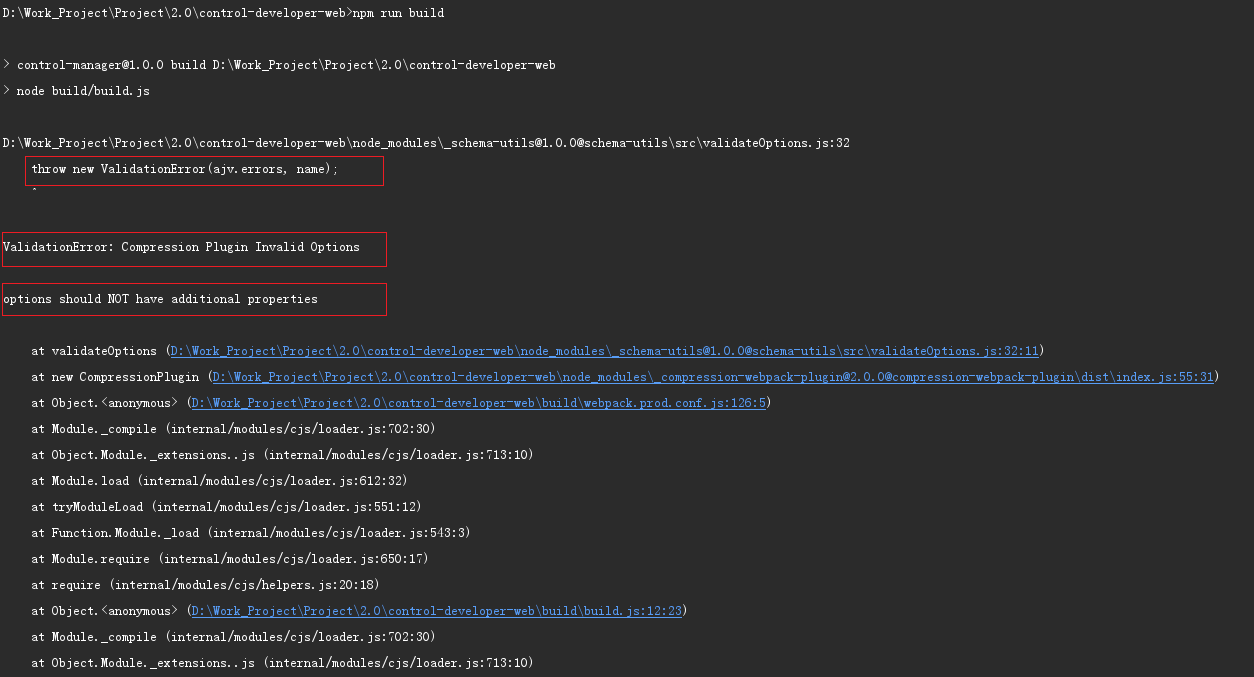This screenshot has height=677, width=1254.
Task: Click the control-manager@1.0.0 build output line
Action: pos(280,65)
